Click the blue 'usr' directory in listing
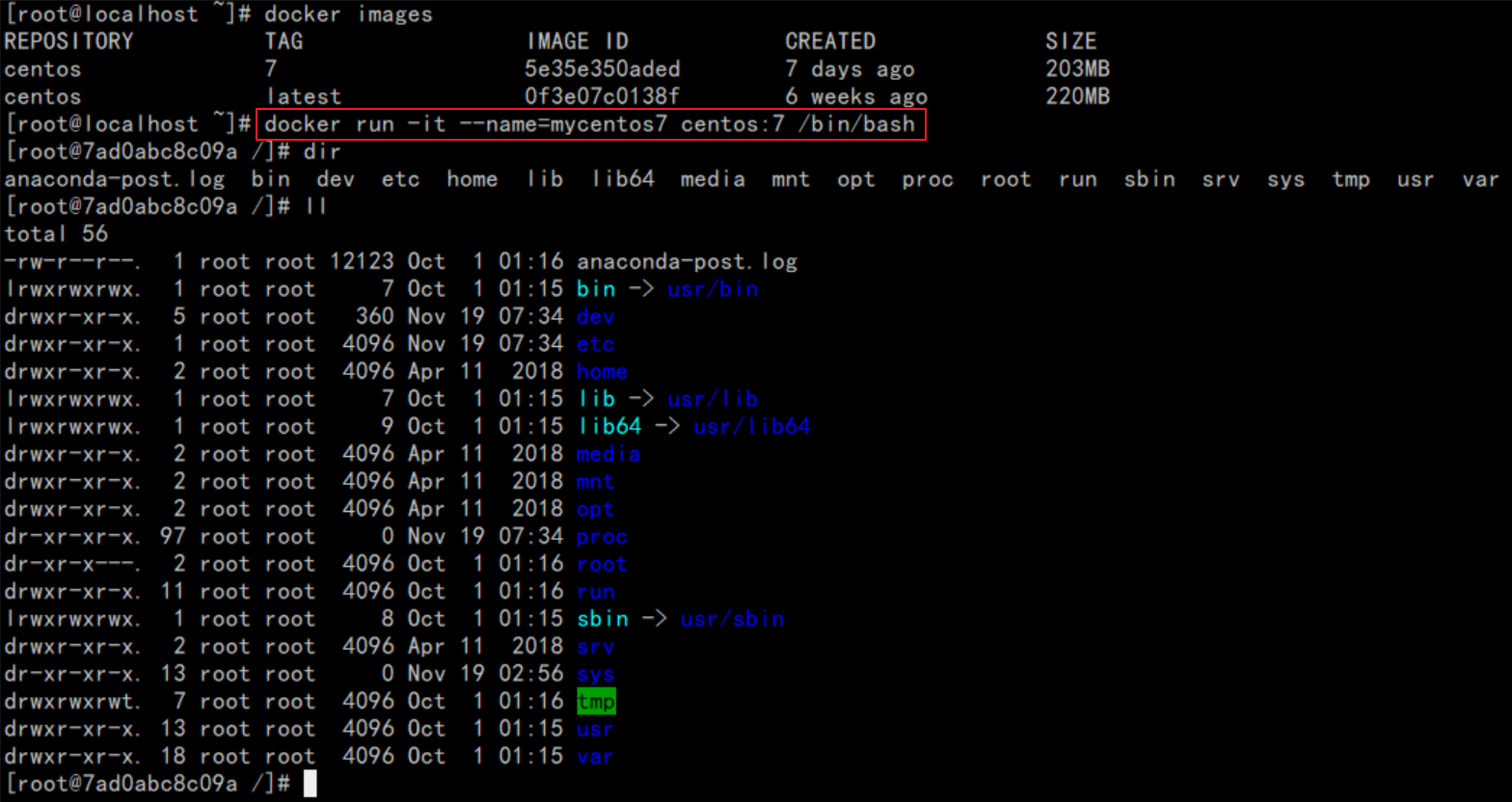Image resolution: width=1512 pixels, height=802 pixels. (596, 729)
